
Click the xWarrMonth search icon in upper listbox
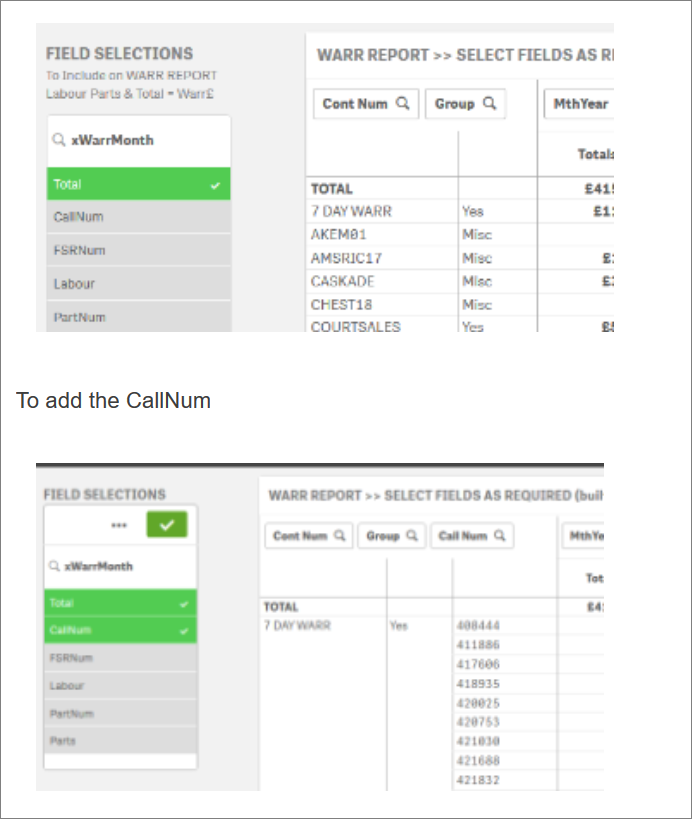[x=59, y=141]
